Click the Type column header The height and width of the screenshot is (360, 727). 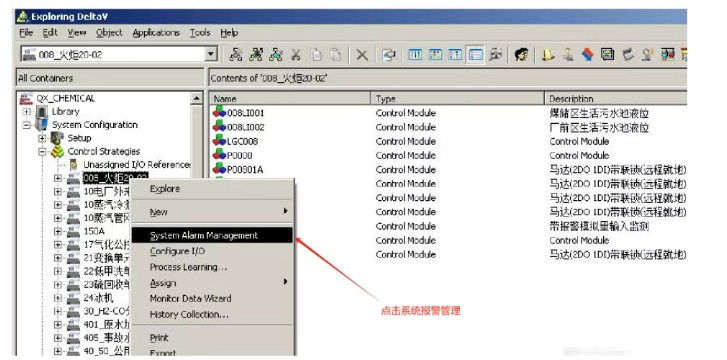coord(458,99)
